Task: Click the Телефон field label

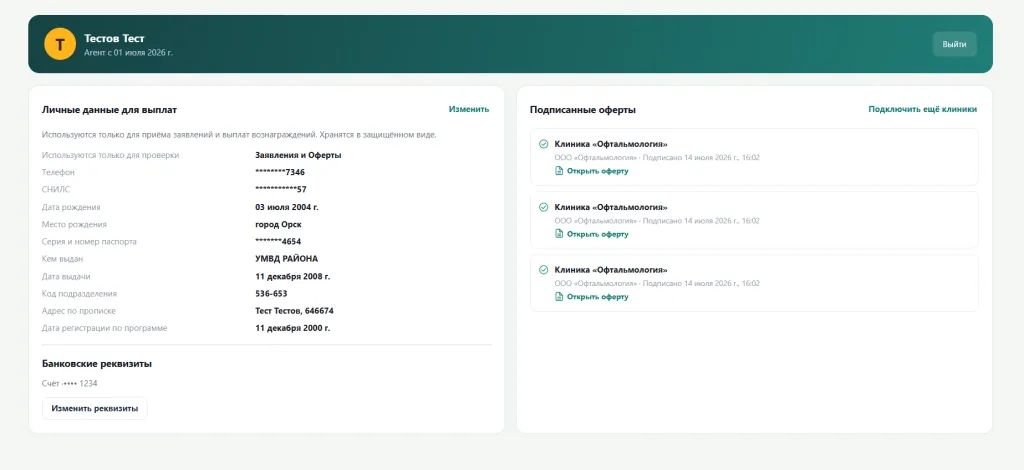Action: click(58, 172)
